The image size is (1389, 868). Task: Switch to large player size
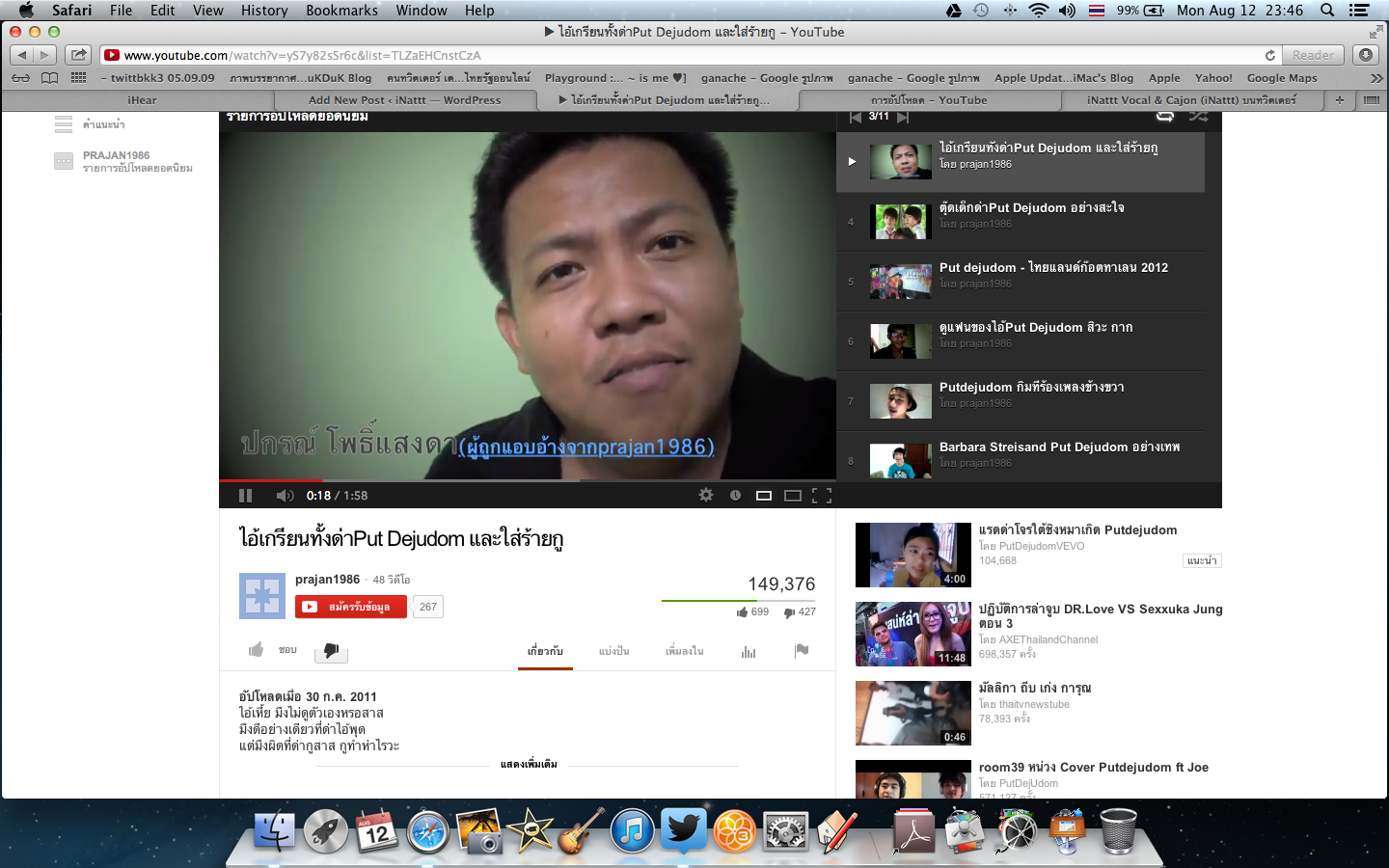click(793, 495)
